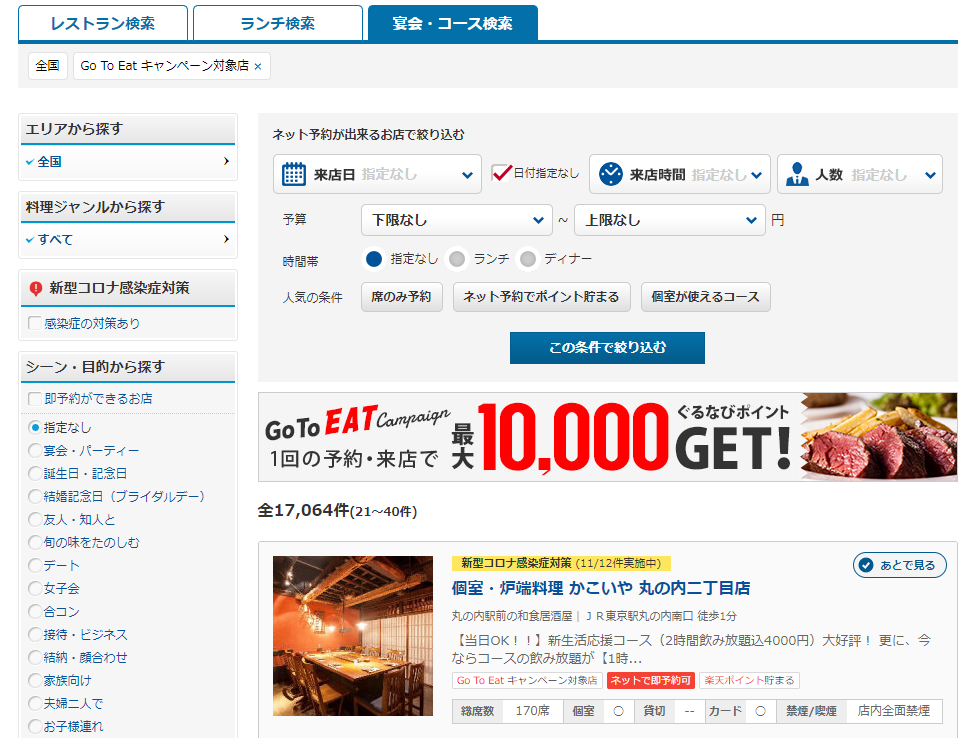This screenshot has width=963, height=738.
Task: Click the clock icon for 来店時間
Action: pyautogui.click(x=610, y=174)
